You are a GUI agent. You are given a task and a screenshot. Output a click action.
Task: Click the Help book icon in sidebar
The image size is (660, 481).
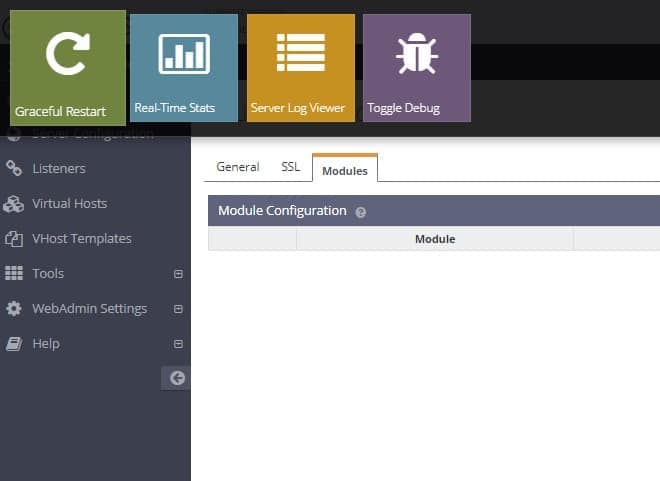click(14, 344)
